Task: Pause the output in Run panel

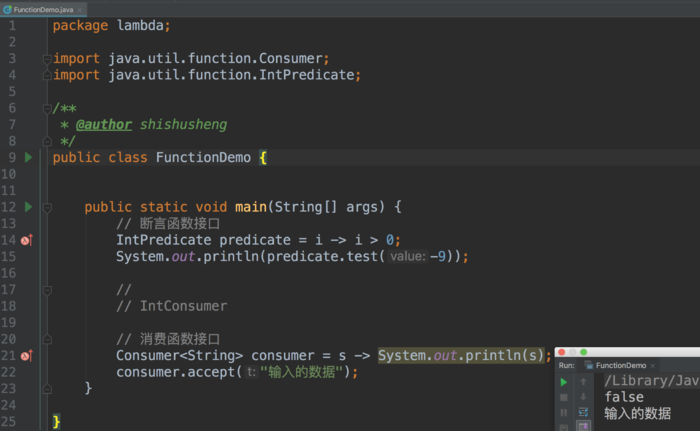Action: (564, 412)
